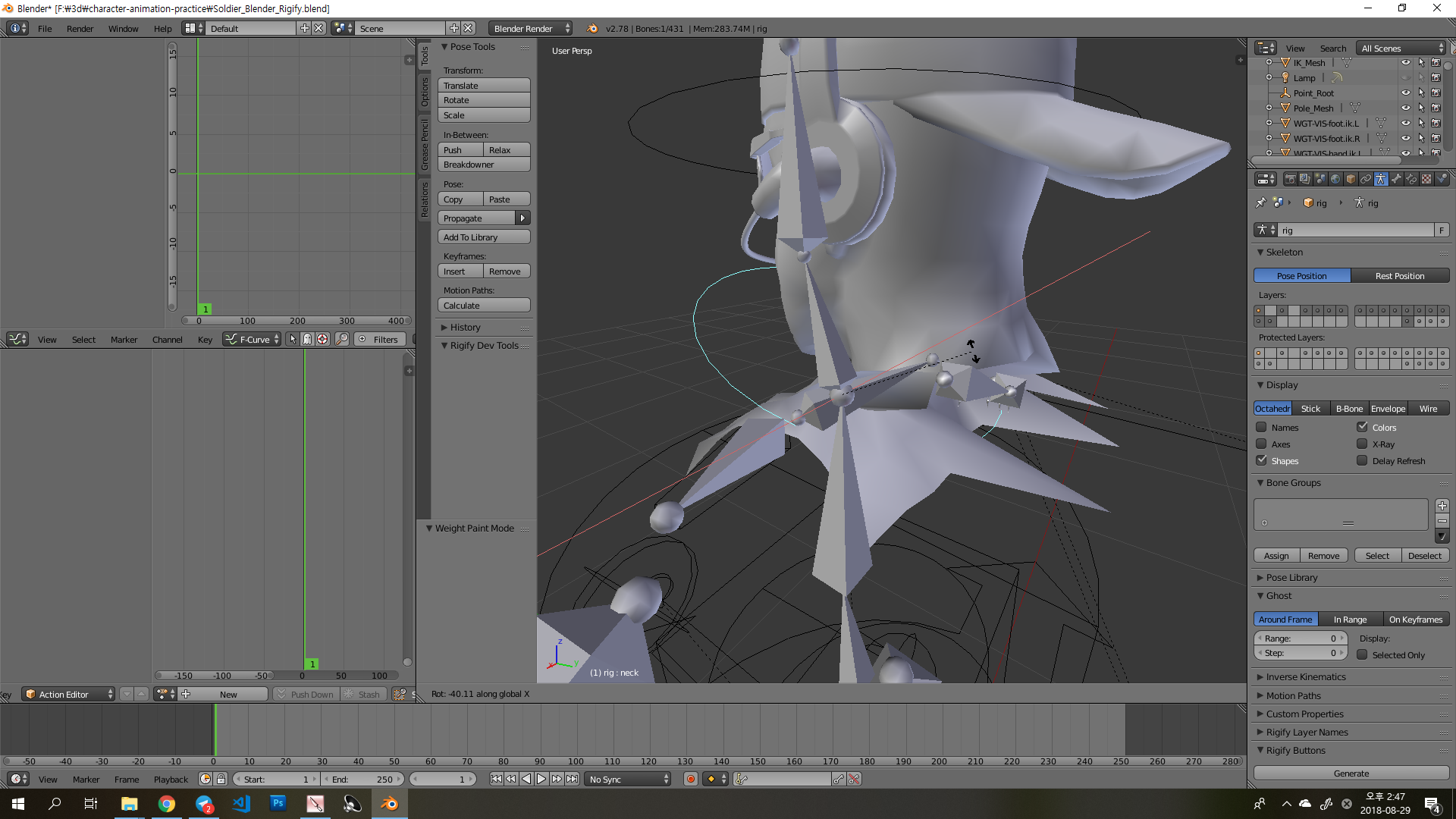Play animation in reverse in timeline

tap(526, 779)
